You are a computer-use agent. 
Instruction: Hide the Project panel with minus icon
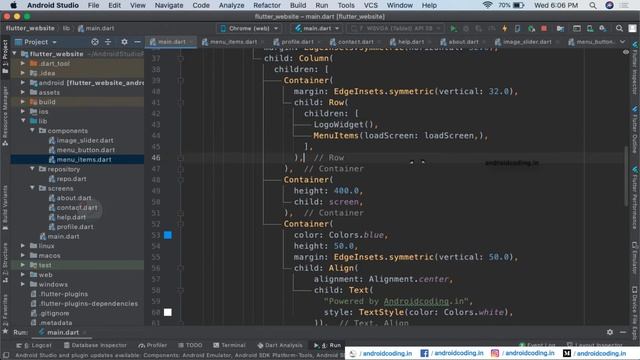[x=137, y=42]
